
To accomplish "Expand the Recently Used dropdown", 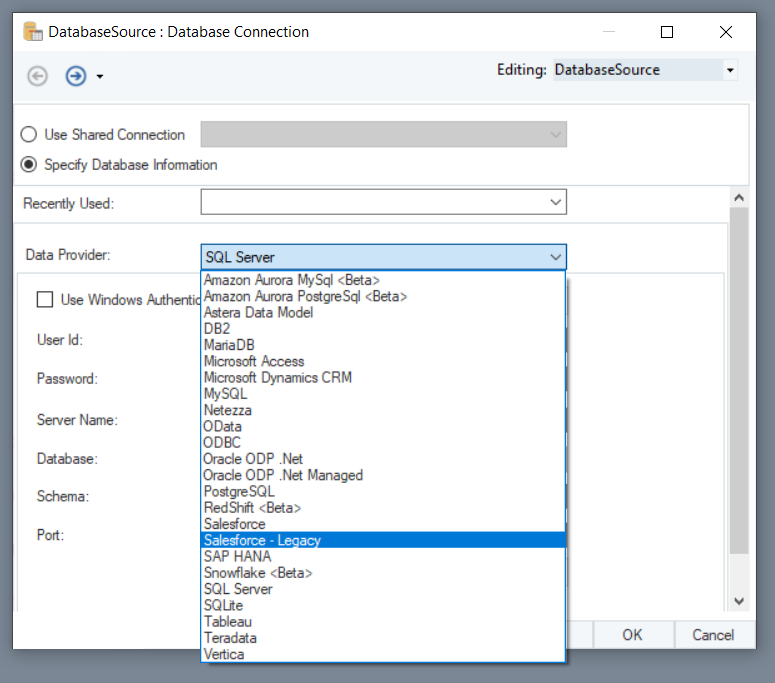I will [556, 203].
